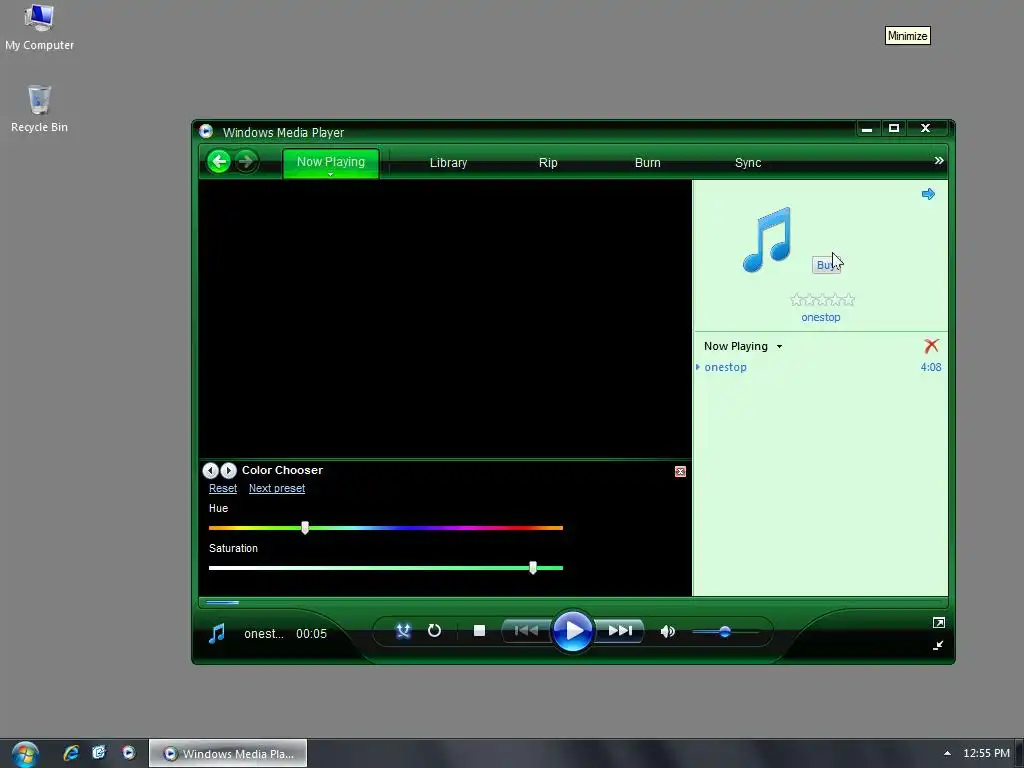This screenshot has width=1024, height=768.
Task: Adjust the volume slider
Action: tap(725, 632)
